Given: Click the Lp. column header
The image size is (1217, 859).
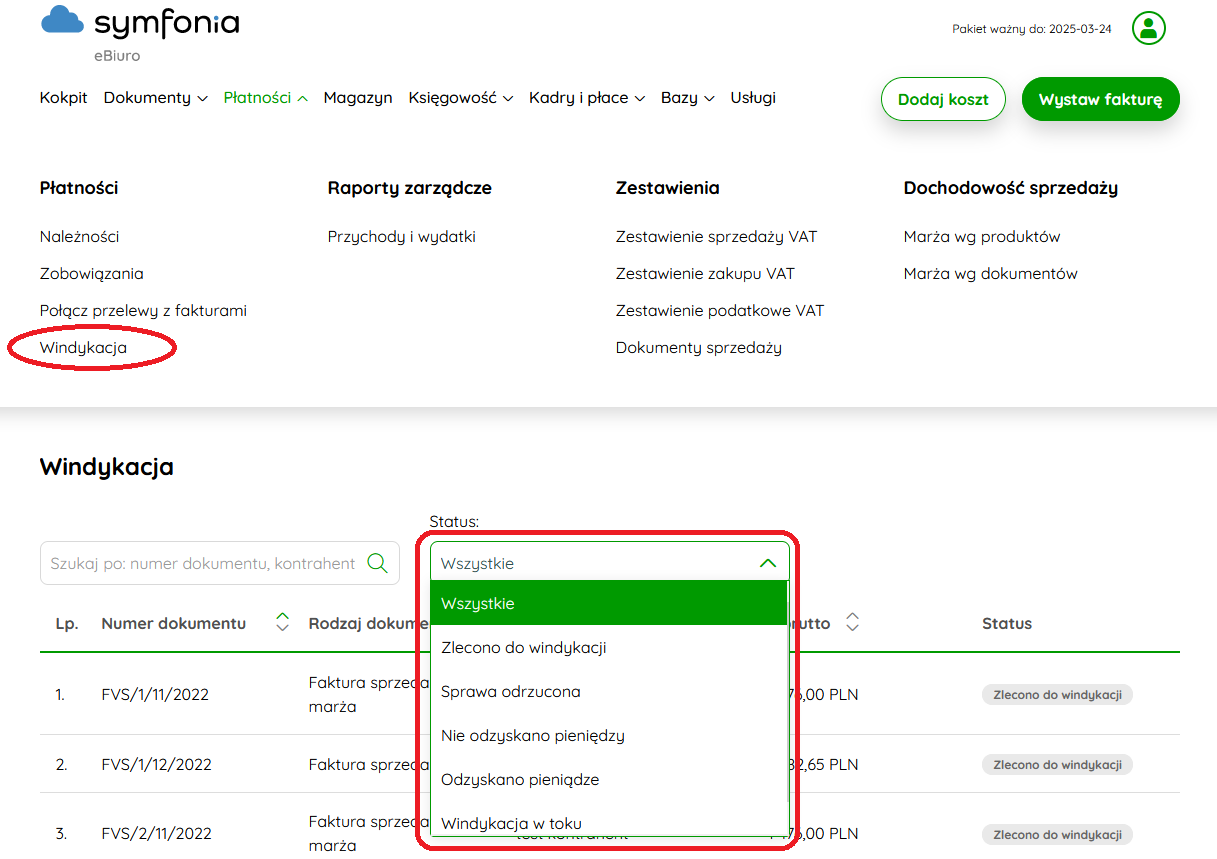Looking at the screenshot, I should pyautogui.click(x=67, y=623).
